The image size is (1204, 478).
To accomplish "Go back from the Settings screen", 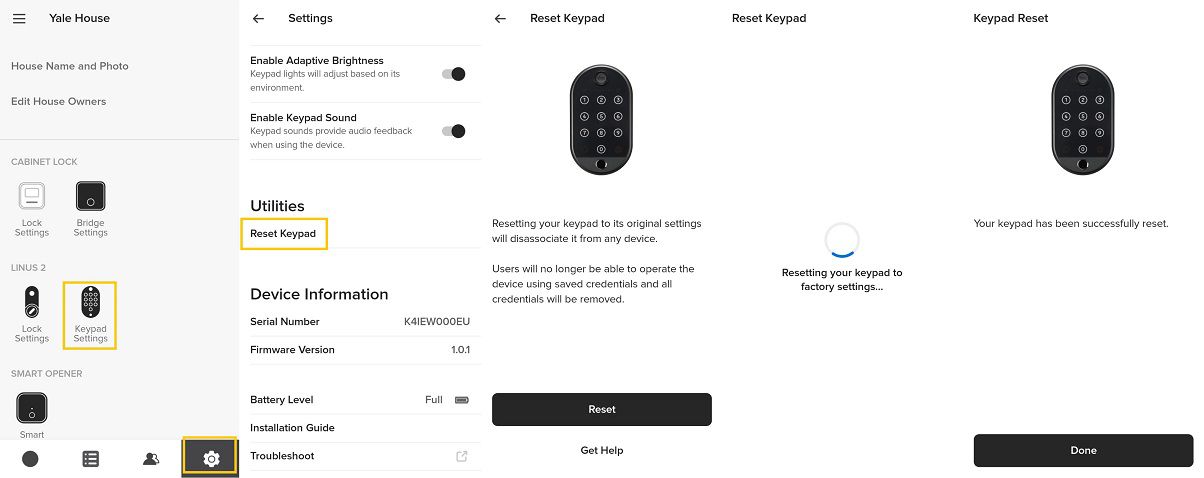I will 259,18.
